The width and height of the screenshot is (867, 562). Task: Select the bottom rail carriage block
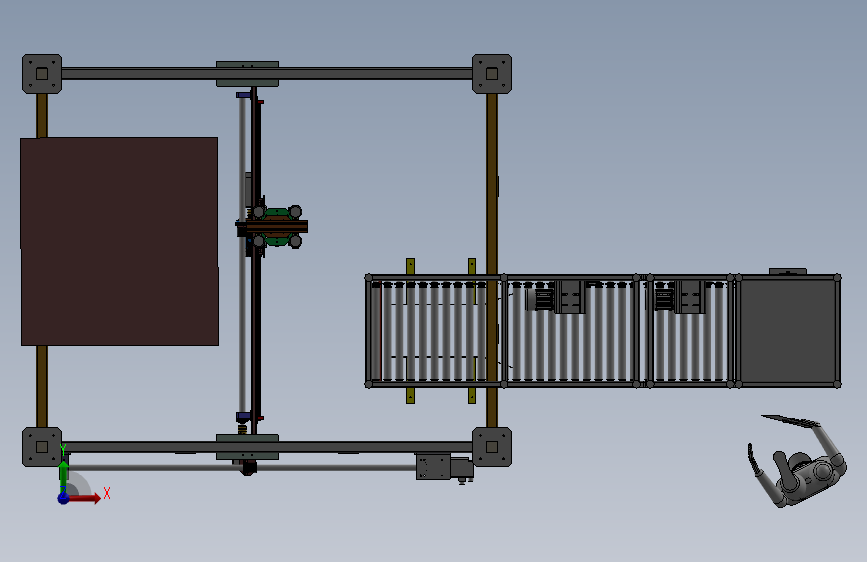tap(247, 447)
